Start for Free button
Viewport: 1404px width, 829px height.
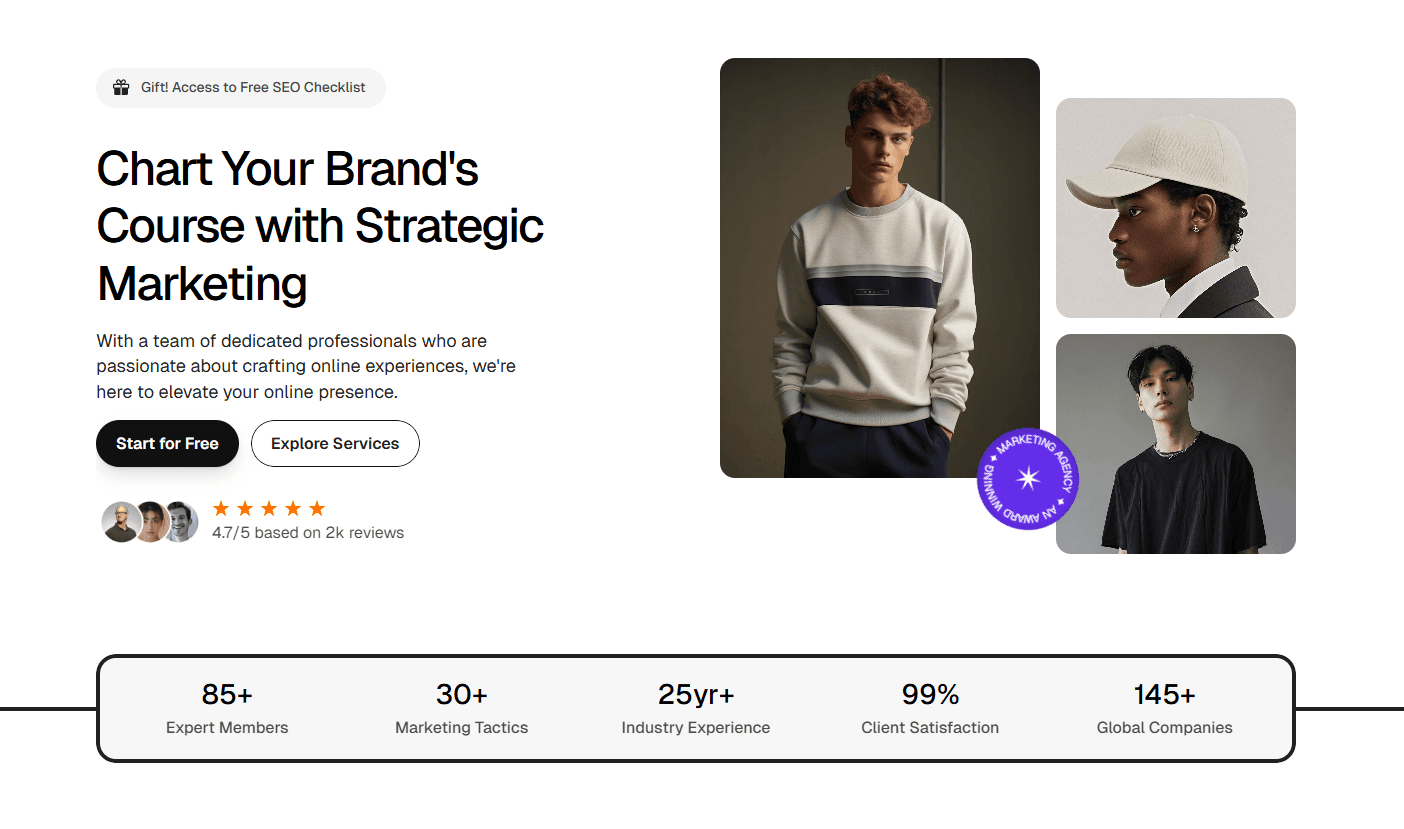[x=167, y=444]
